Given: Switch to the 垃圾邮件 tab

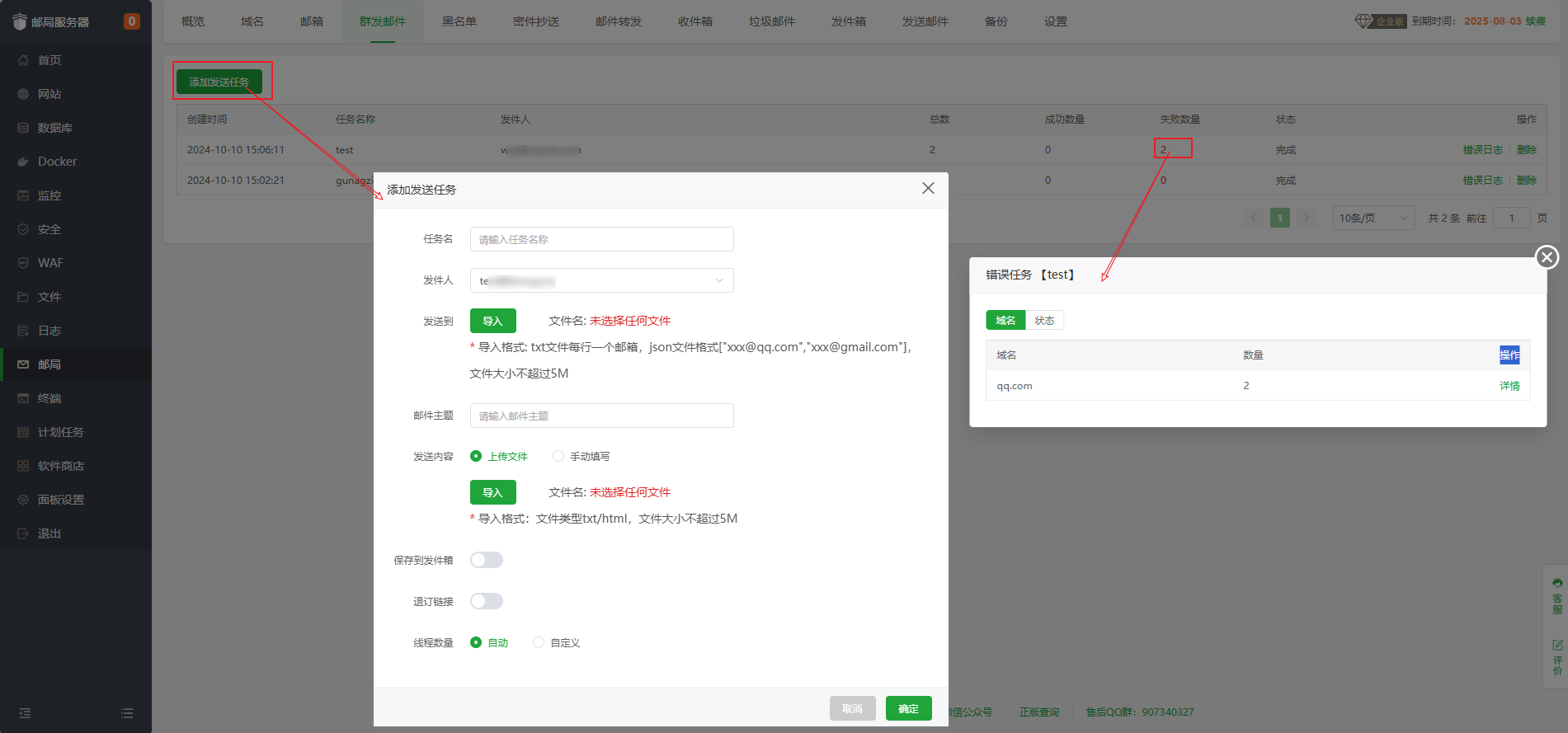Looking at the screenshot, I should [772, 21].
